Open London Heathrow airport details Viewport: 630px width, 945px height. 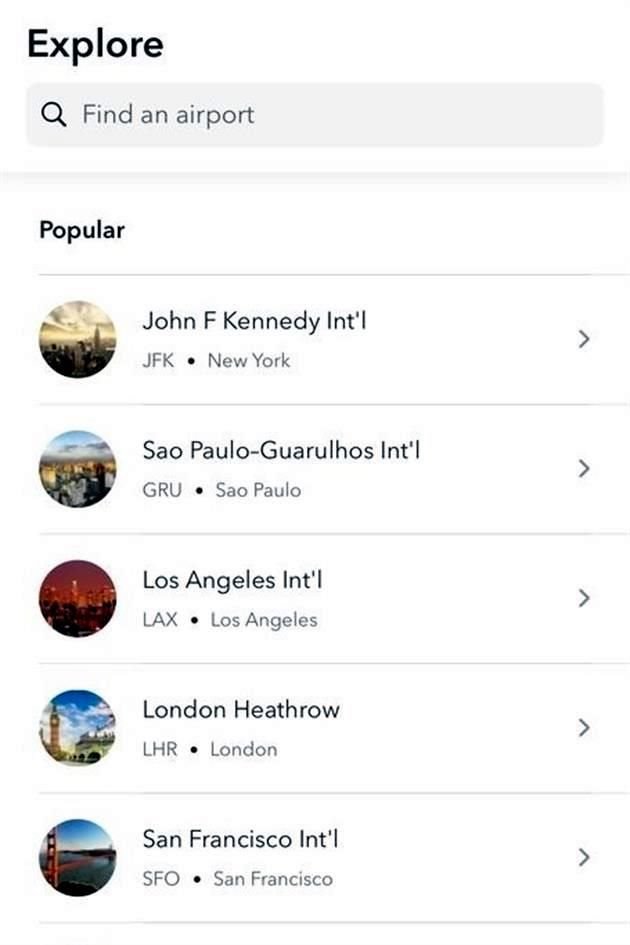[x=242, y=709]
